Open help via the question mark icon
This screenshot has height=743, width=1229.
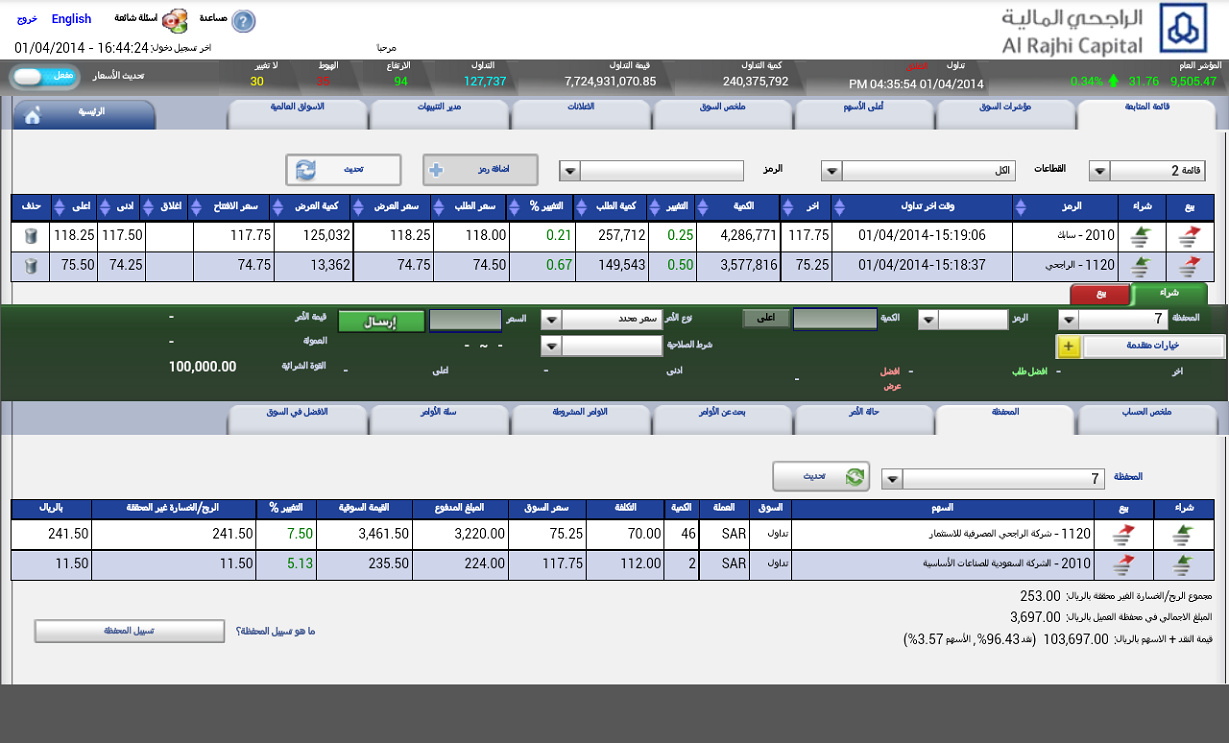pyautogui.click(x=243, y=21)
